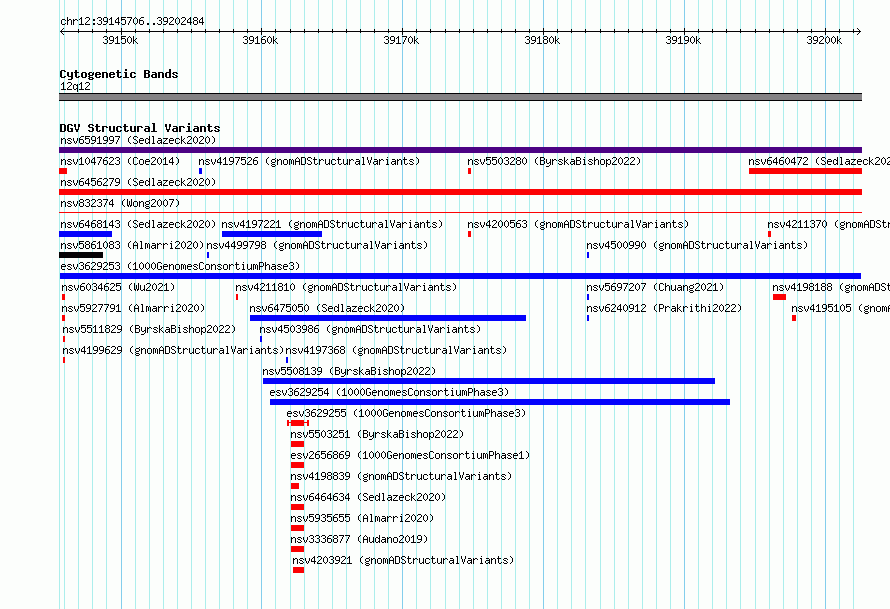Click esv2656869 (1000GenomesConsortiumPhase1) label
Image resolution: width=890 pixels, height=609 pixels.
410,455
